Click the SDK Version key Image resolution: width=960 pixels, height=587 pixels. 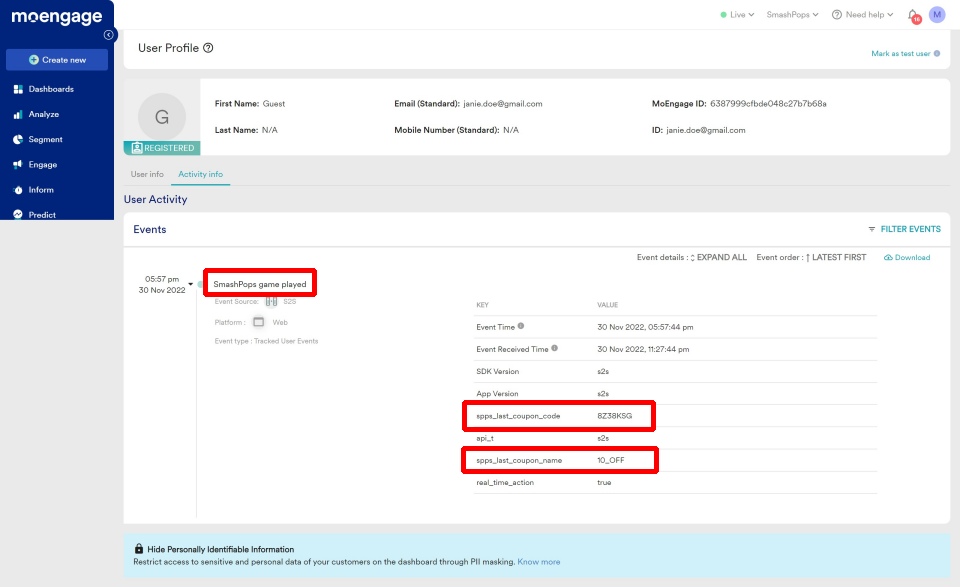497,372
